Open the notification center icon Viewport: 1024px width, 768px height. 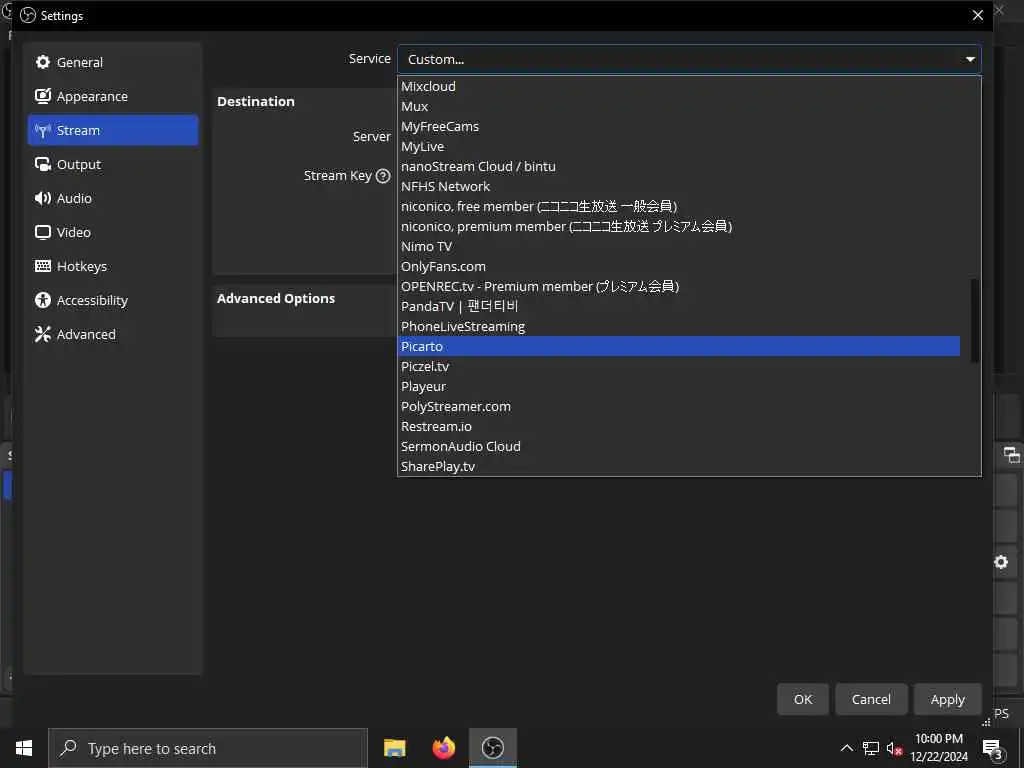993,749
